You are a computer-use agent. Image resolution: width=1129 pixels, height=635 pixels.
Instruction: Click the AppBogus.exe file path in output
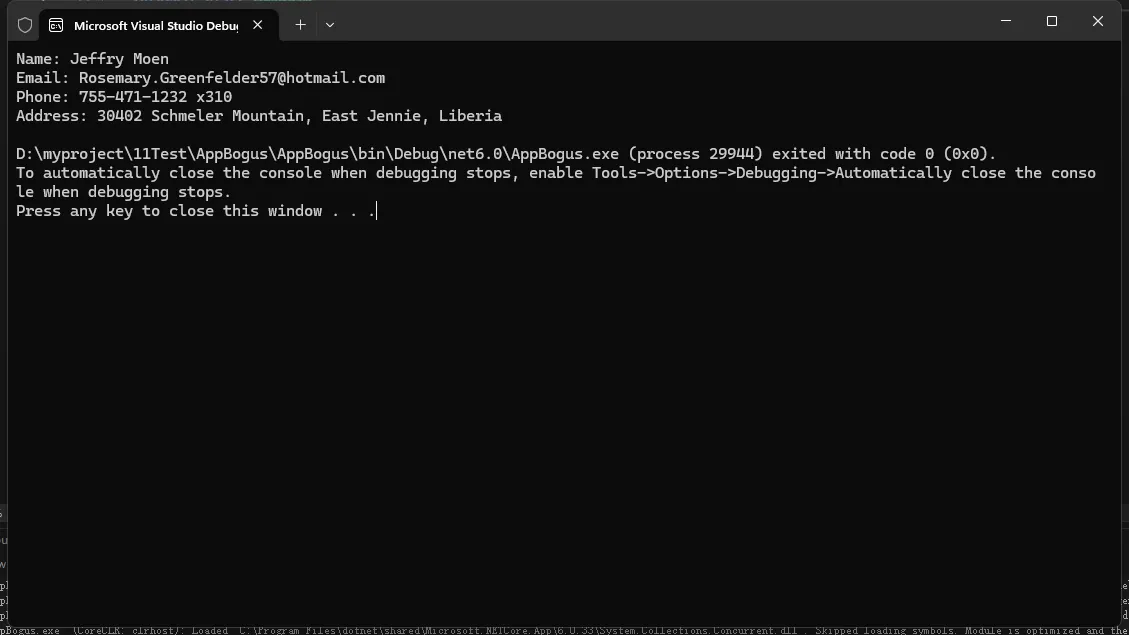pyautogui.click(x=318, y=154)
